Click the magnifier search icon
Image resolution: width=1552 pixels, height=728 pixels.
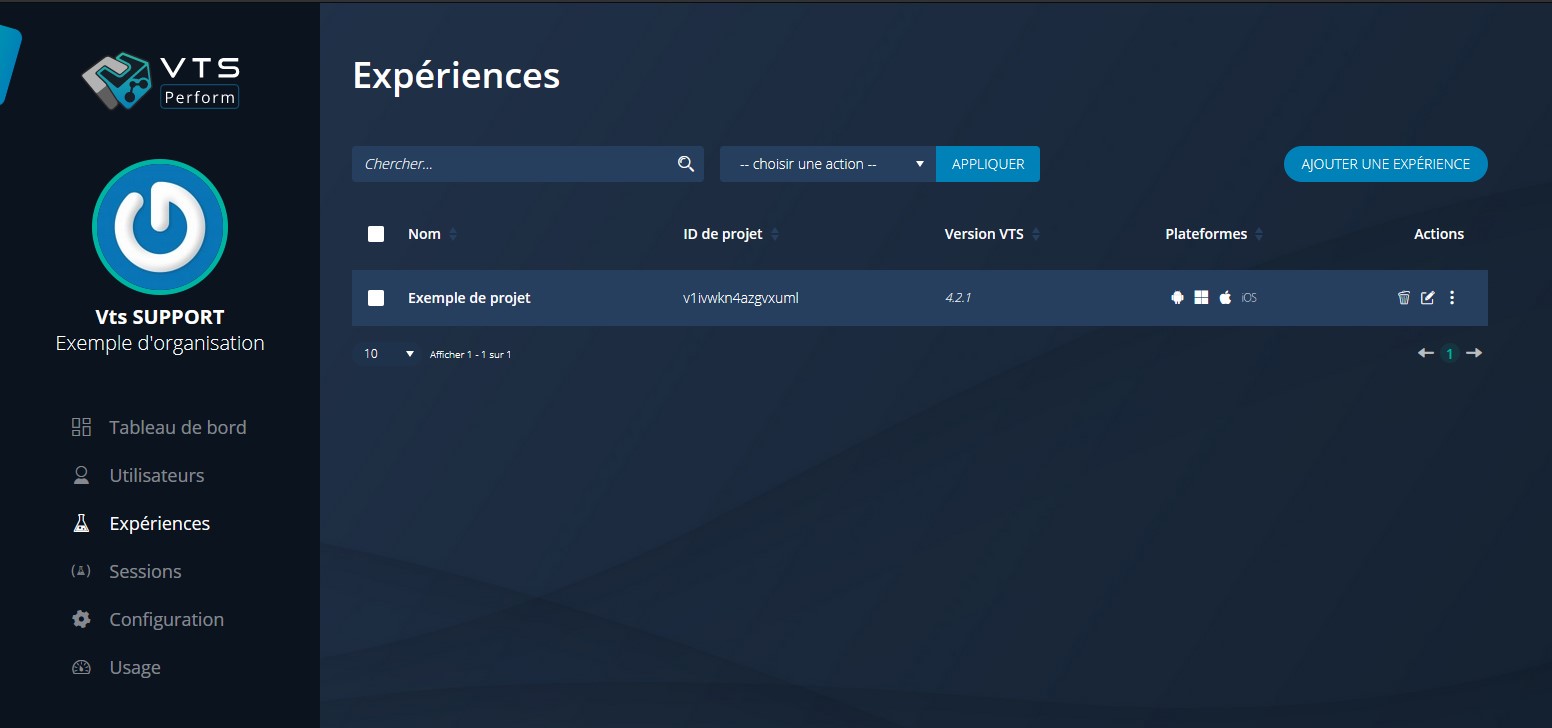[686, 164]
